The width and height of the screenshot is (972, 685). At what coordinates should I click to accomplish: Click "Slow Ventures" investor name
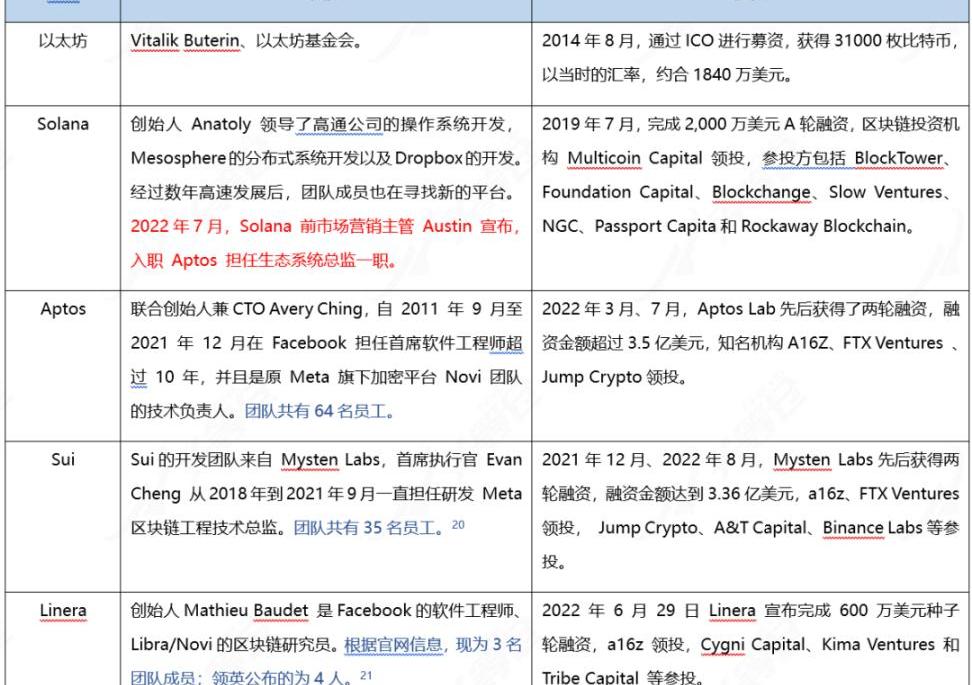pyautogui.click(x=886, y=192)
